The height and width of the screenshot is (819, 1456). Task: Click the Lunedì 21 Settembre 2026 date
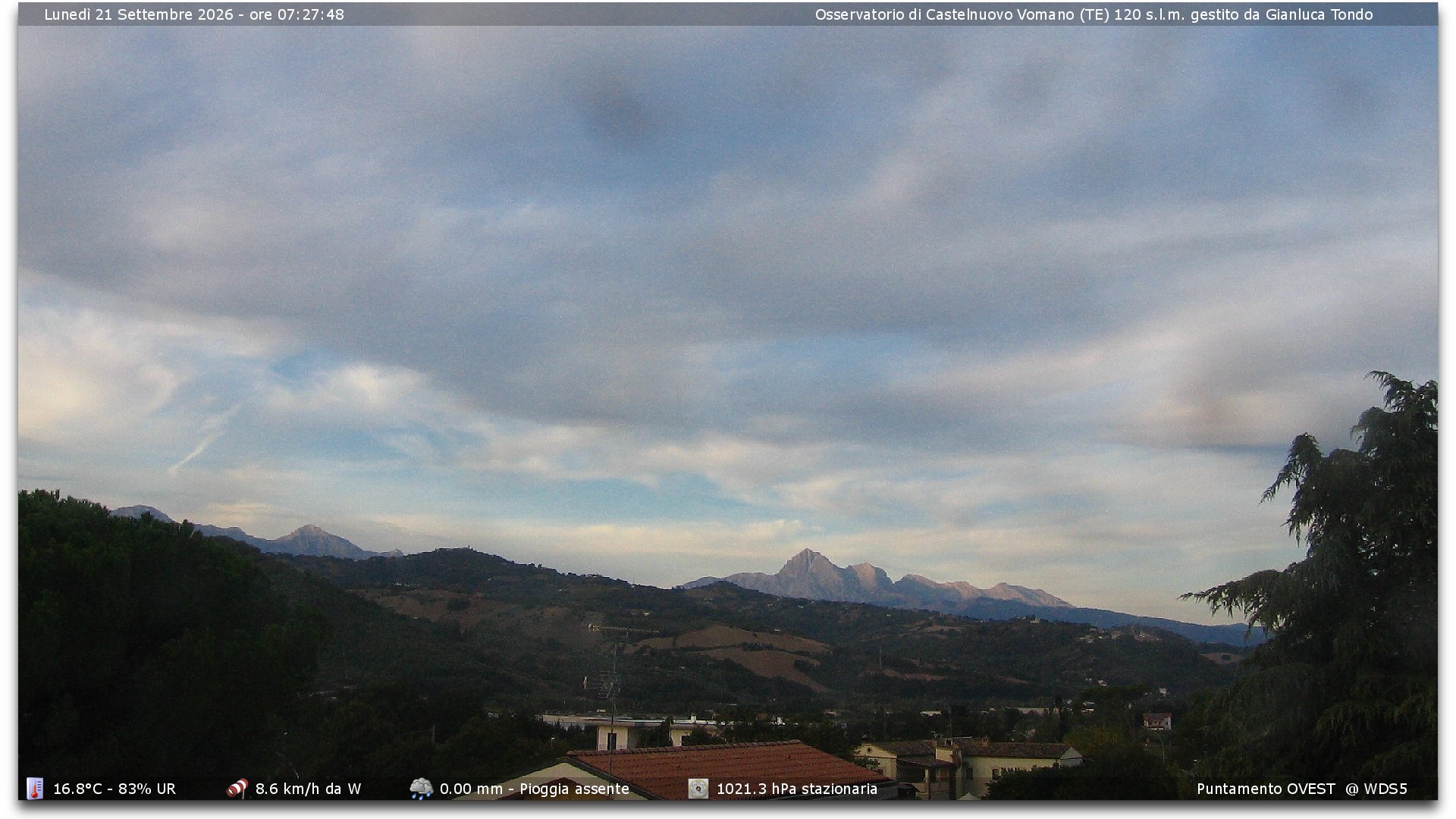tap(139, 14)
